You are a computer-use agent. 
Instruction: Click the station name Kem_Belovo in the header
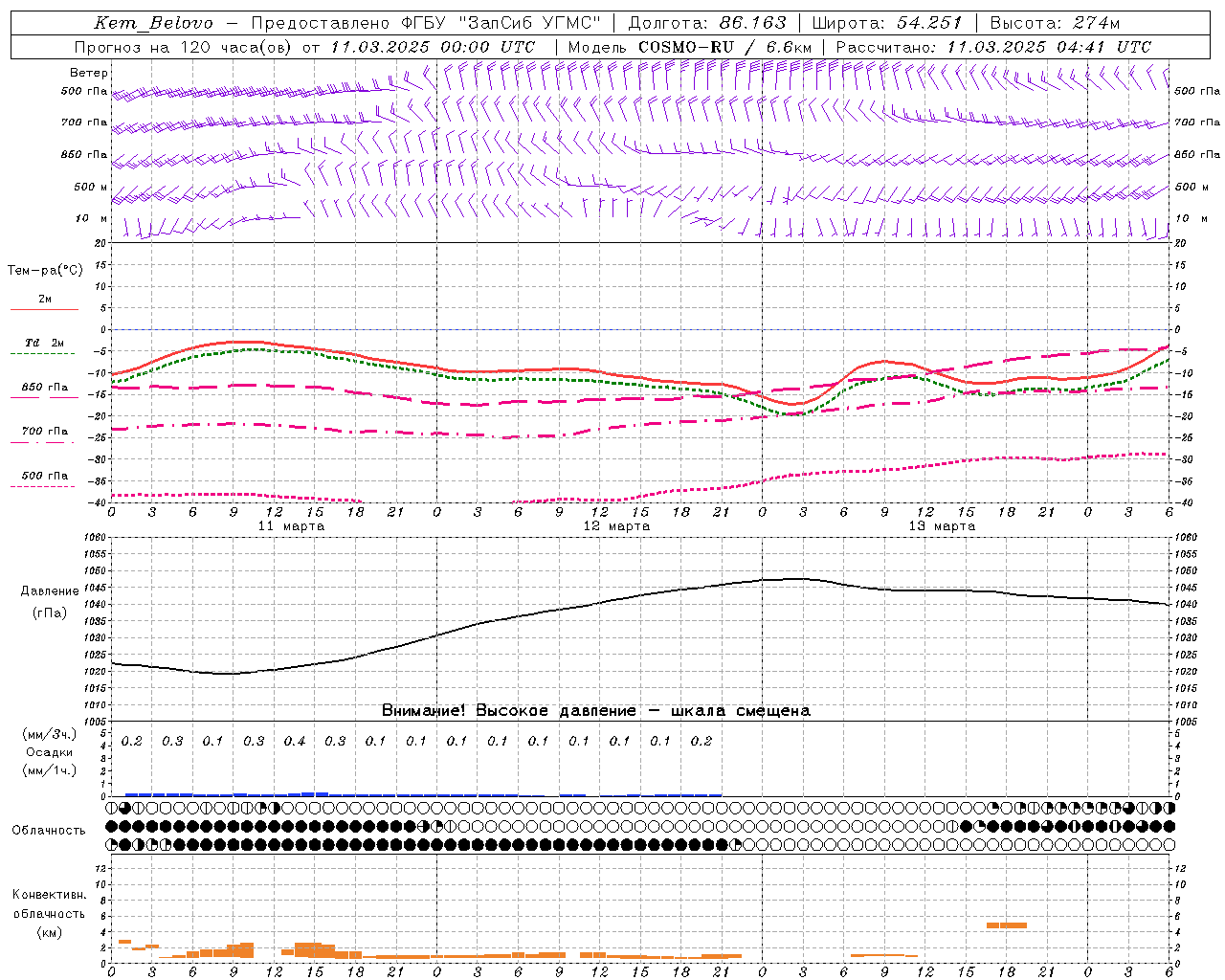tap(153, 23)
